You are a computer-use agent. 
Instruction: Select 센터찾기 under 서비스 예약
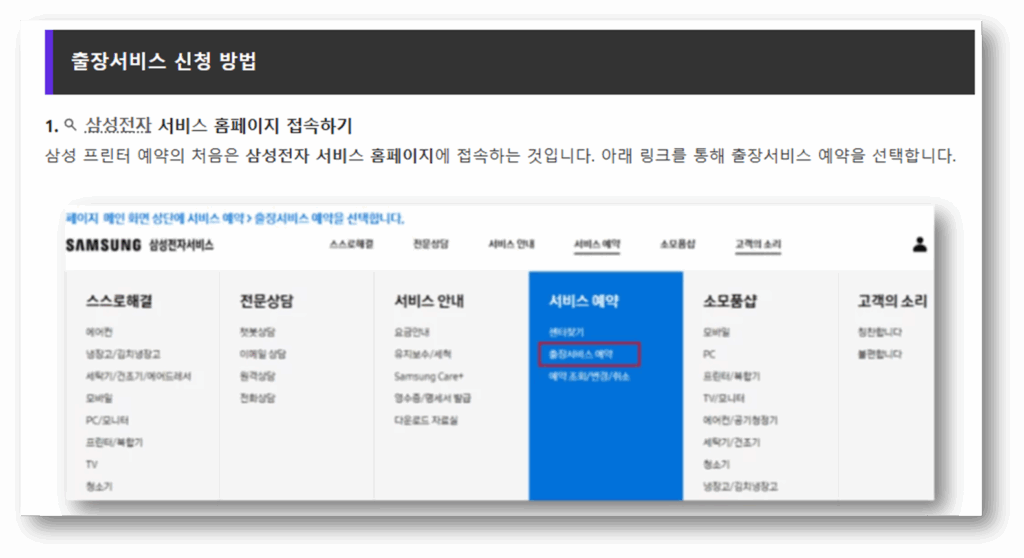pos(566,332)
